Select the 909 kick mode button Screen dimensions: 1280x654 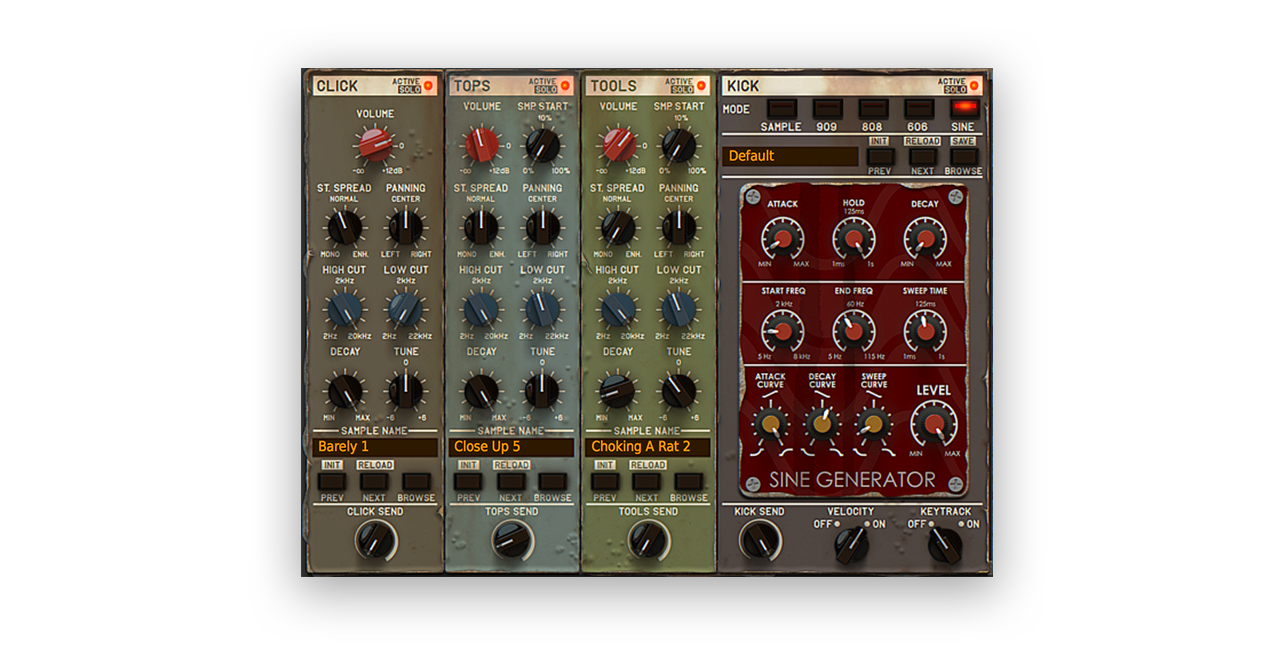coord(827,108)
